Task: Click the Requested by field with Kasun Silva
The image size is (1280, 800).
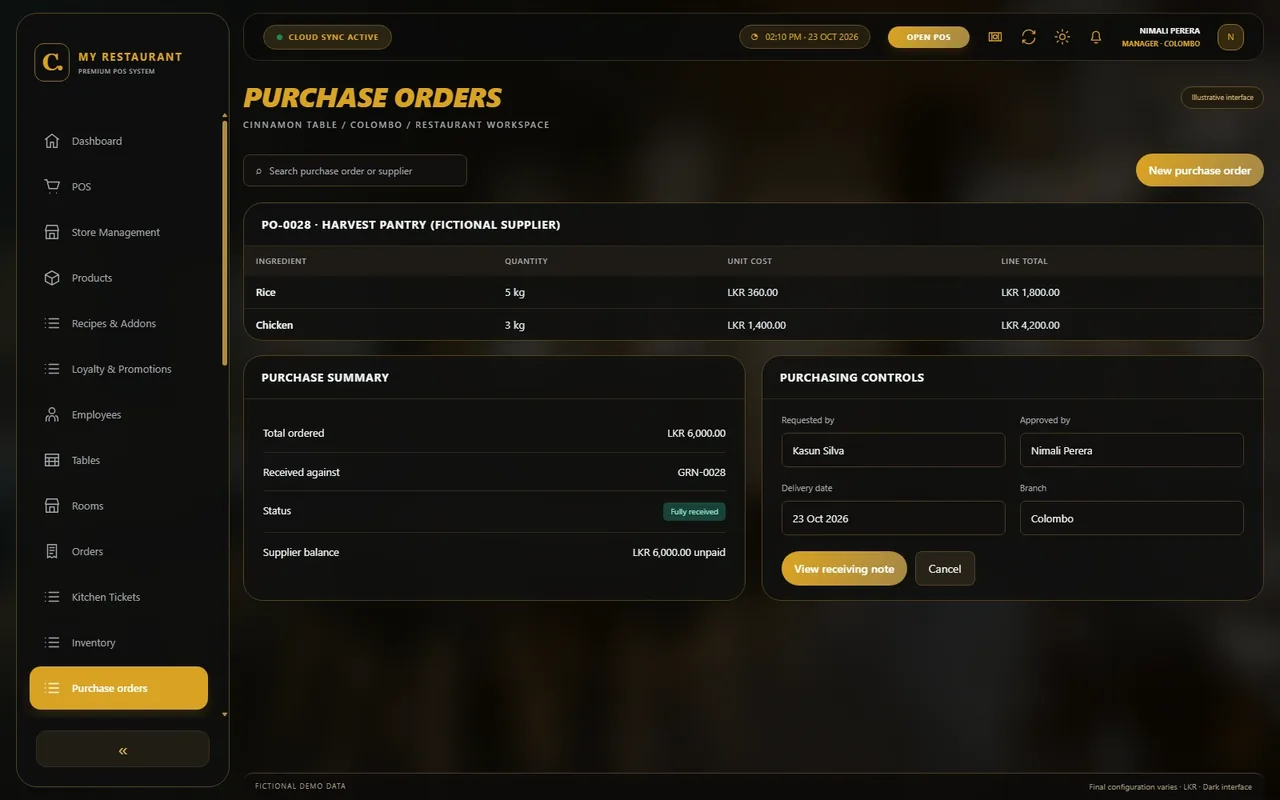Action: click(893, 450)
